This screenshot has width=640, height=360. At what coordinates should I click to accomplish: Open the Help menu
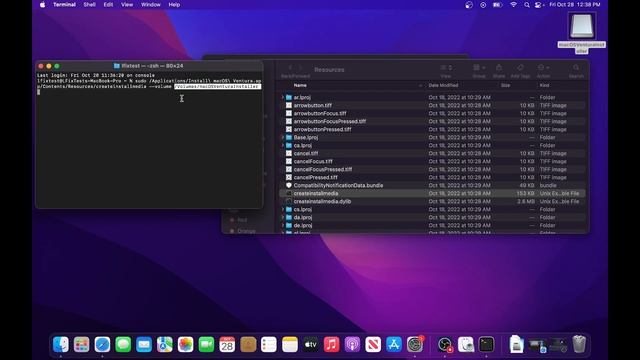[x=174, y=5]
